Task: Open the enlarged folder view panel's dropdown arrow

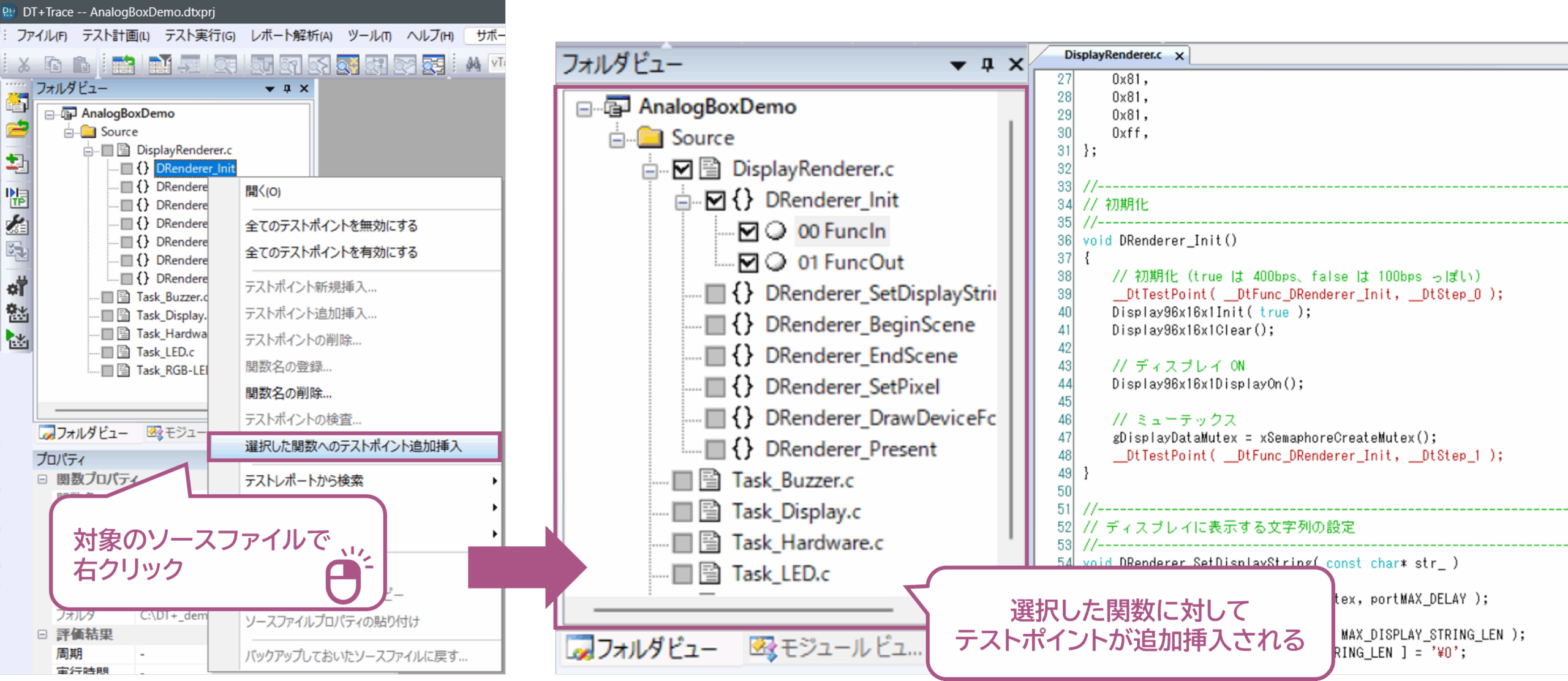Action: point(958,65)
